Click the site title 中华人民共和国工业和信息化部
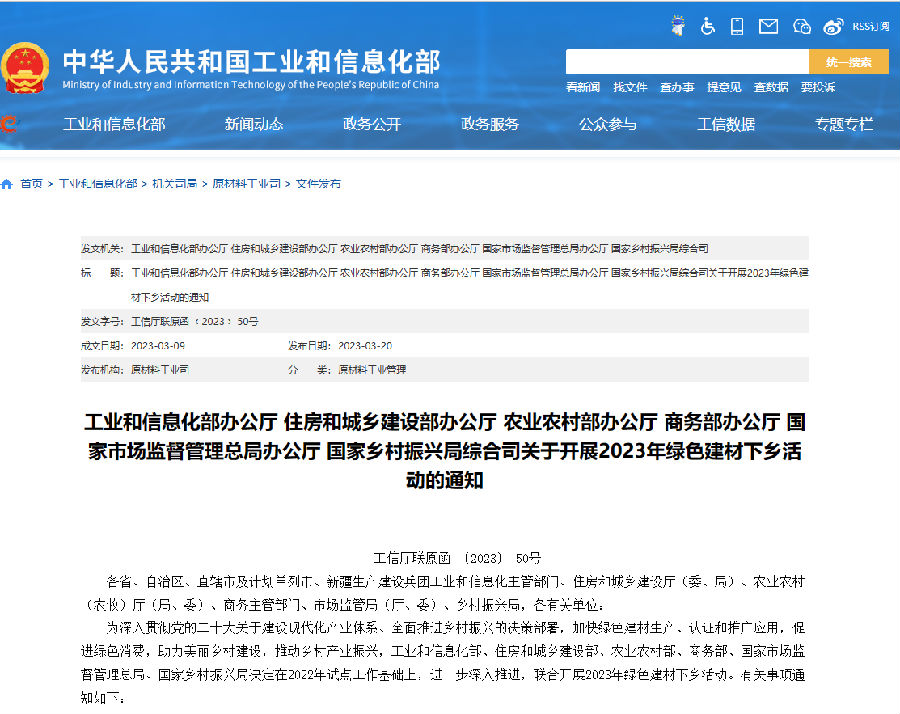 tap(251, 61)
